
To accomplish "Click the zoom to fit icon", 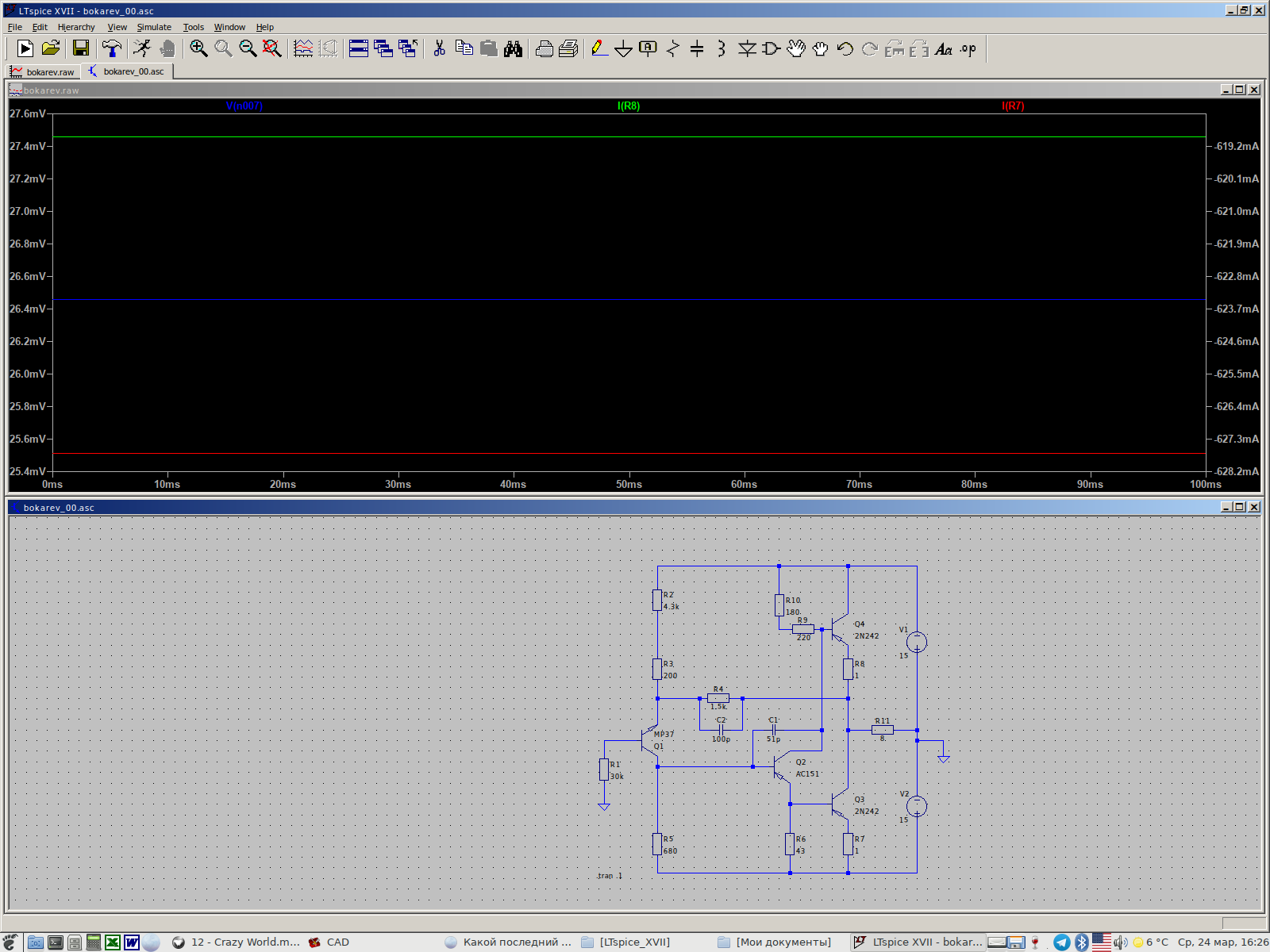I will [272, 49].
